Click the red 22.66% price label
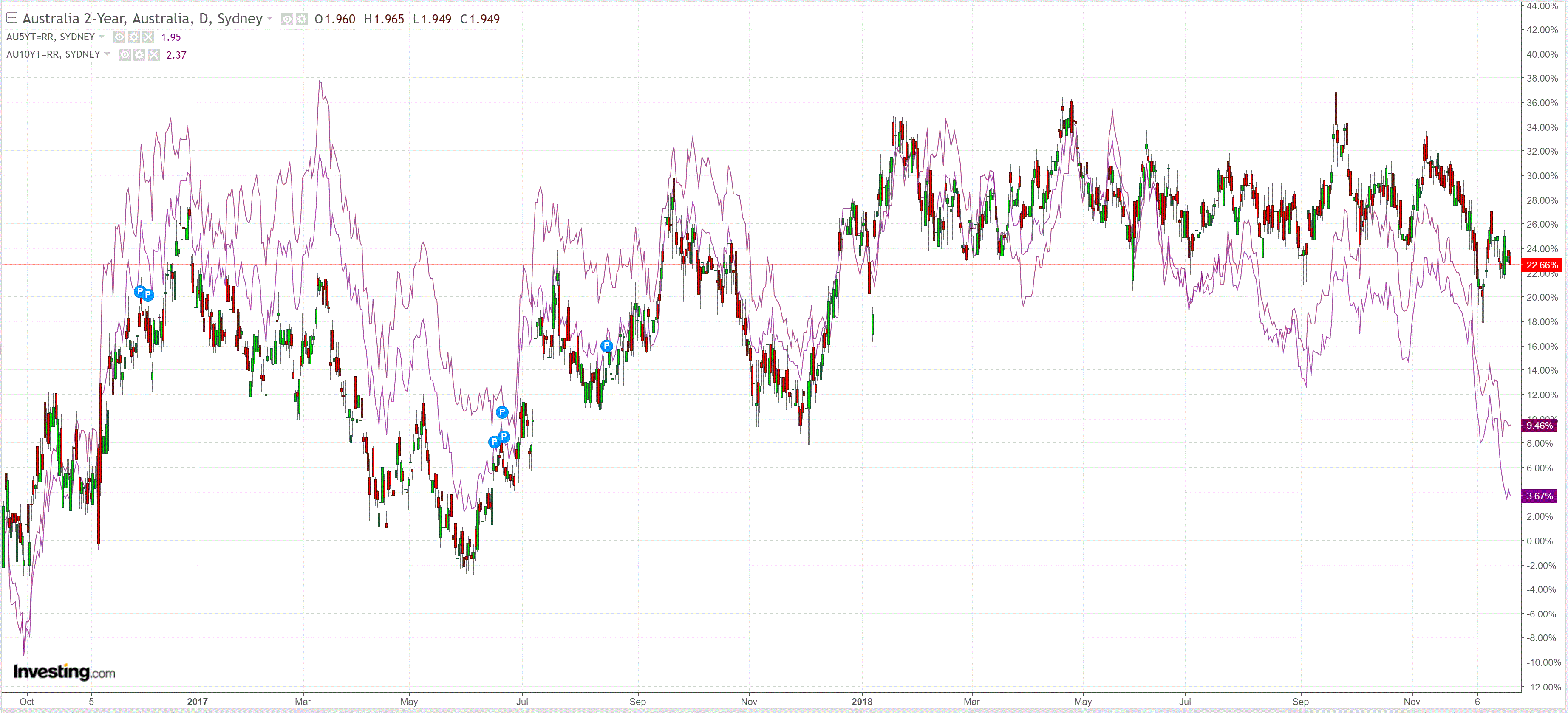 point(1542,265)
